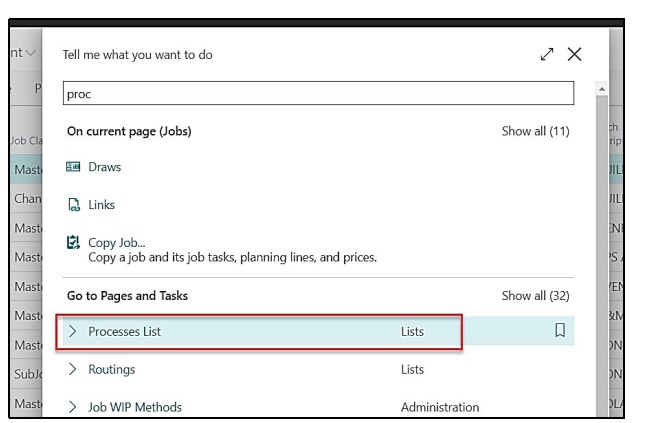The image size is (649, 423).
Task: Expand the Job WIP Methods chevron
Action: [x=72, y=407]
